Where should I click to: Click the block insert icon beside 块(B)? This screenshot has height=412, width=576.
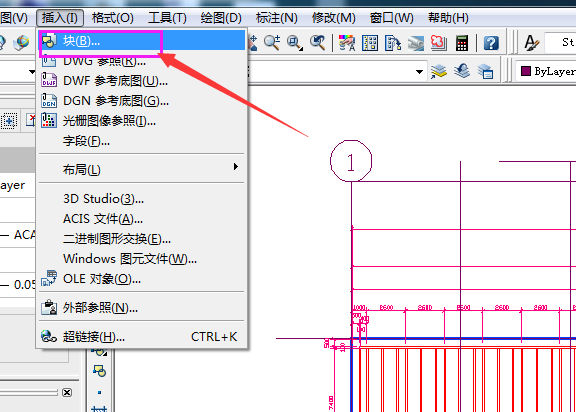[49, 40]
